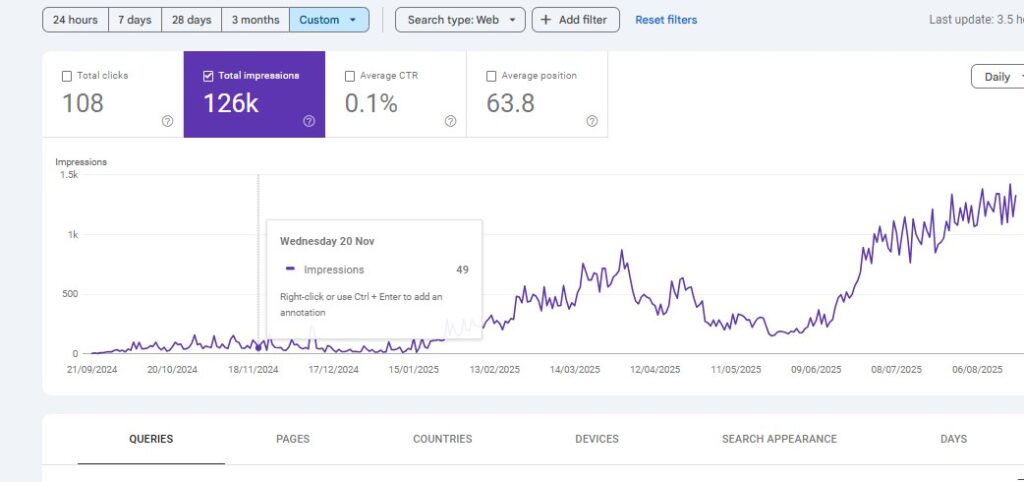
Task: Open help icon on Average CTR card
Action: pyautogui.click(x=451, y=121)
